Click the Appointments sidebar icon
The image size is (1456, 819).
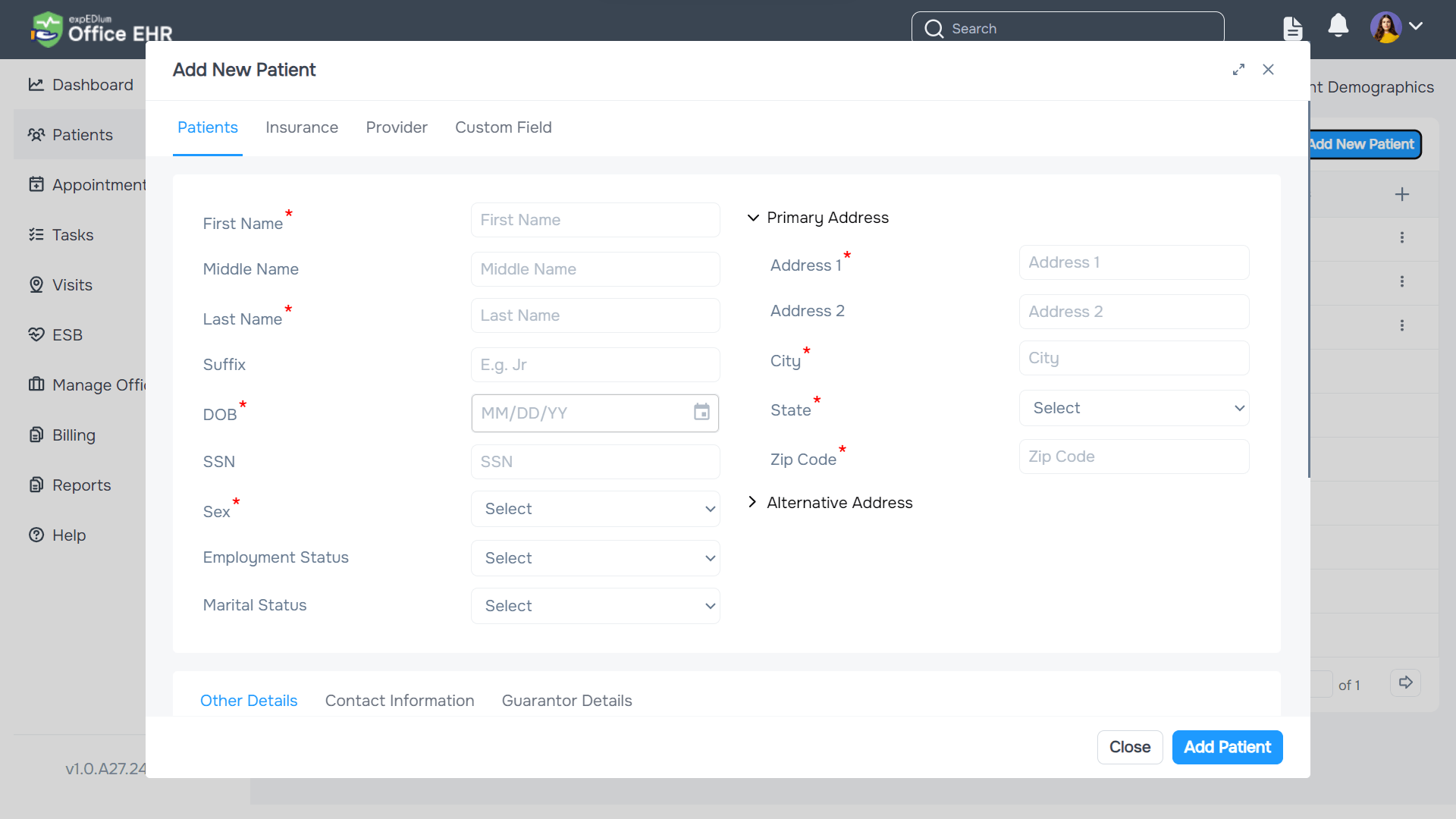point(36,184)
